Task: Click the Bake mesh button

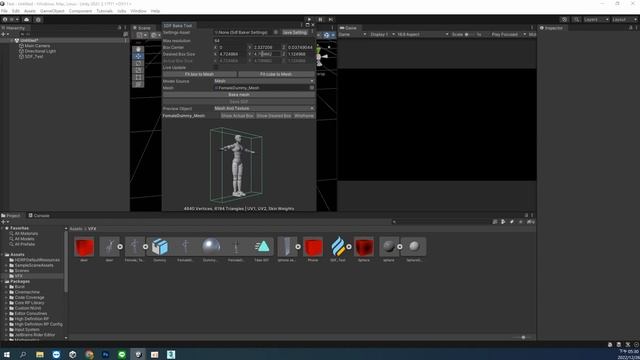Action: click(x=239, y=95)
